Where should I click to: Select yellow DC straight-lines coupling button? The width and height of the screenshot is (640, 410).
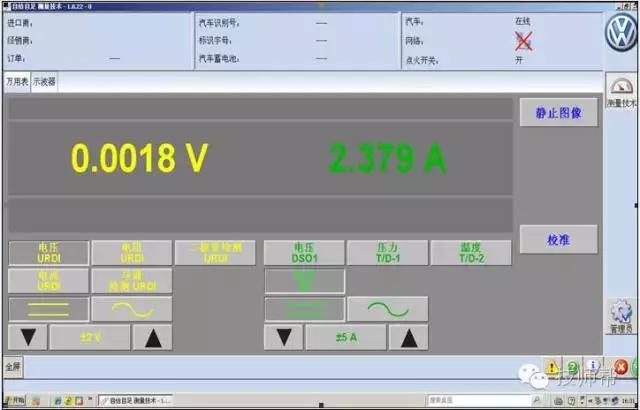coord(49,310)
